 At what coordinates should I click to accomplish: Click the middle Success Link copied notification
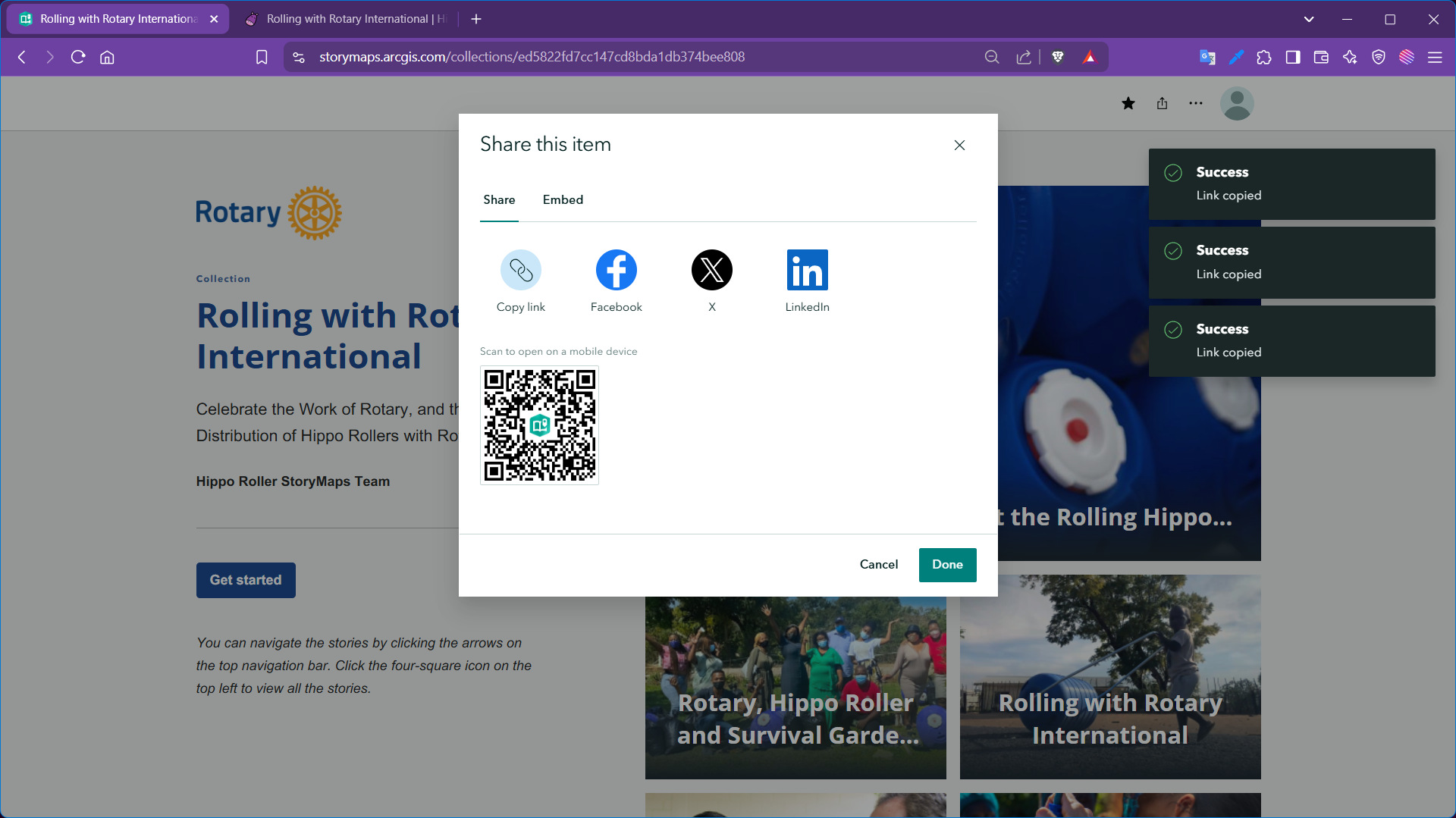pyautogui.click(x=1291, y=262)
